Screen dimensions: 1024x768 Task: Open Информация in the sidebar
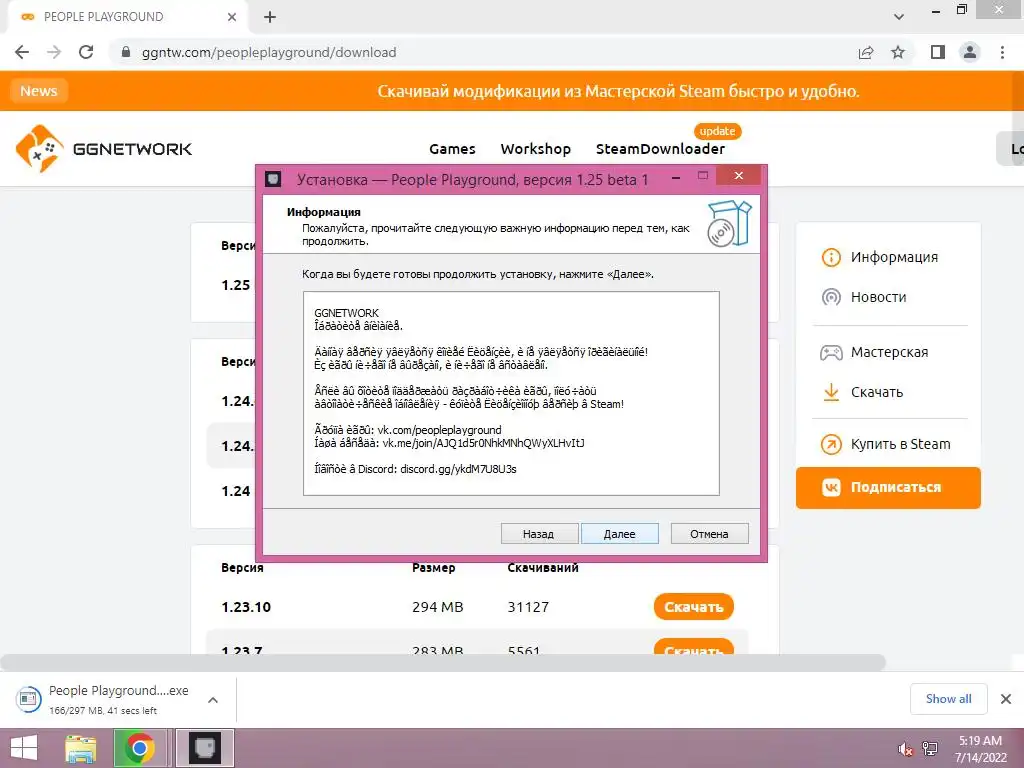894,257
